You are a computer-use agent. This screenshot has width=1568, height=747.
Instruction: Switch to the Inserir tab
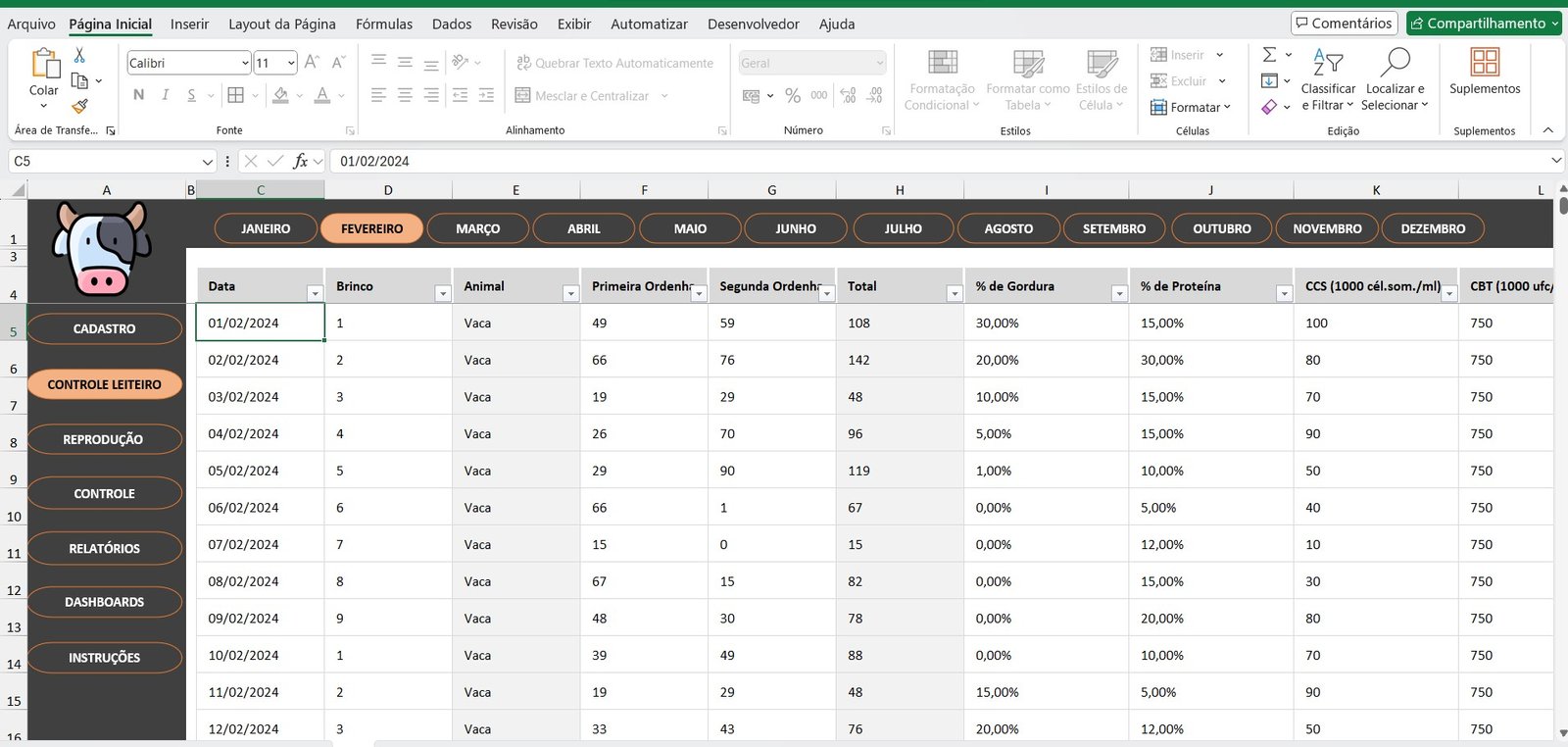point(189,24)
